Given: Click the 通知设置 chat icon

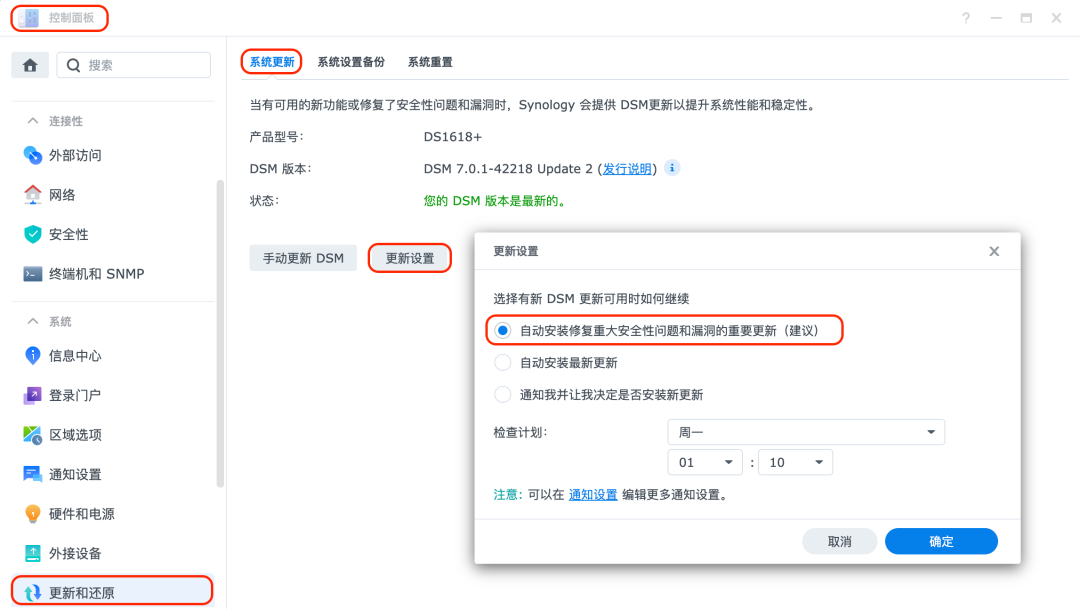Looking at the screenshot, I should (32, 474).
